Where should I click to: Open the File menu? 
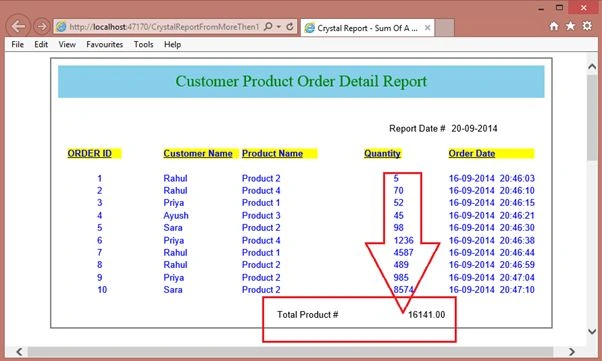[18, 45]
